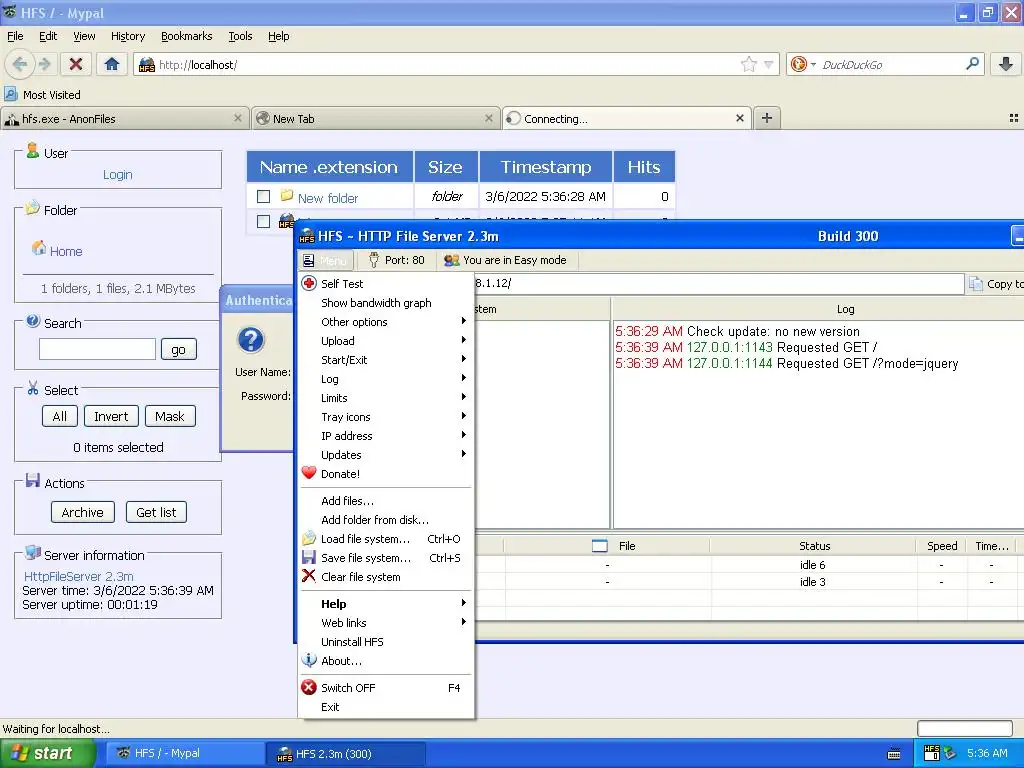Click Switch OFF red circle icon

(309, 688)
